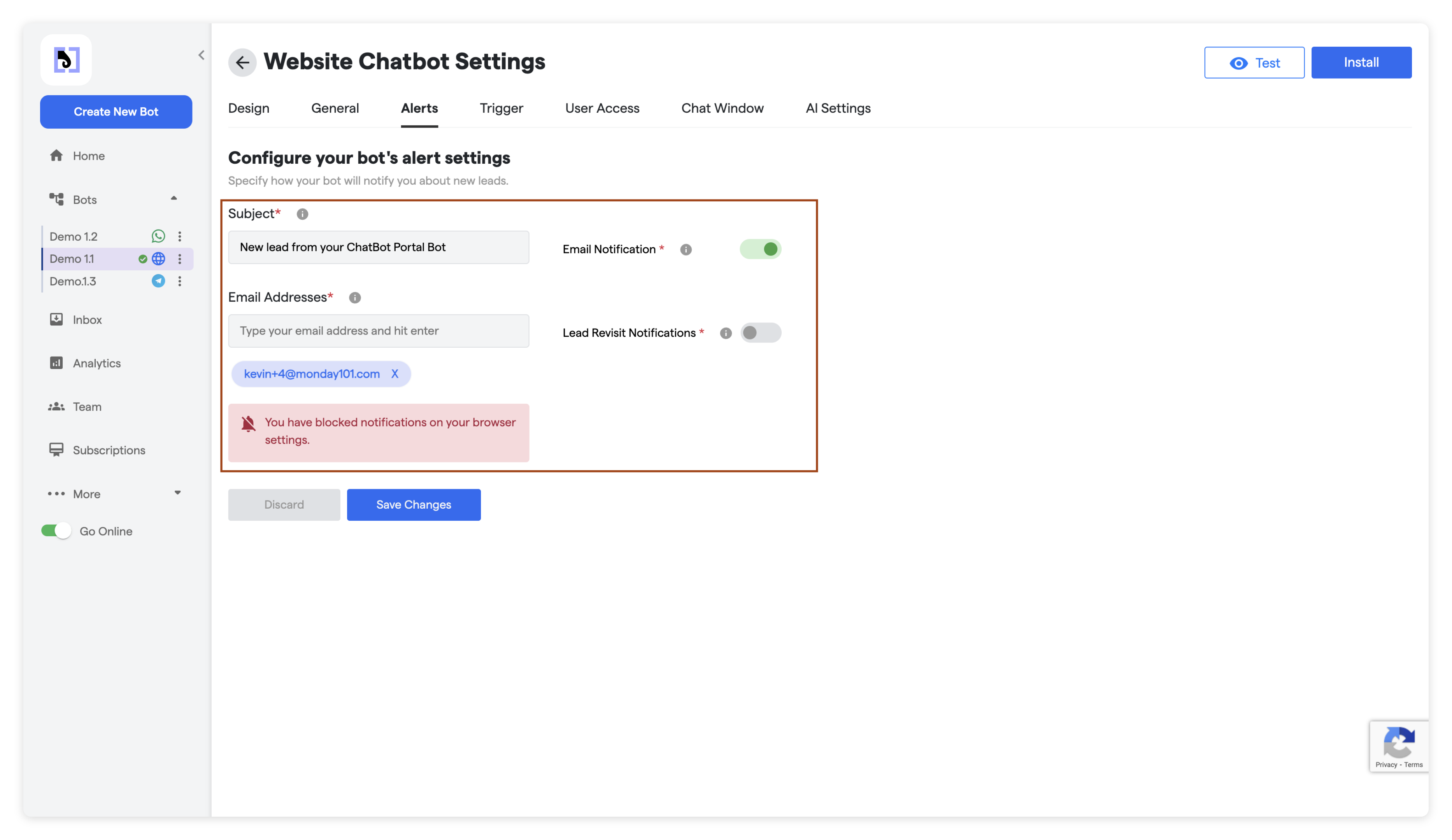Remove kevin+4@monday101.com email chip
The image size is (1452, 840).
pos(395,374)
